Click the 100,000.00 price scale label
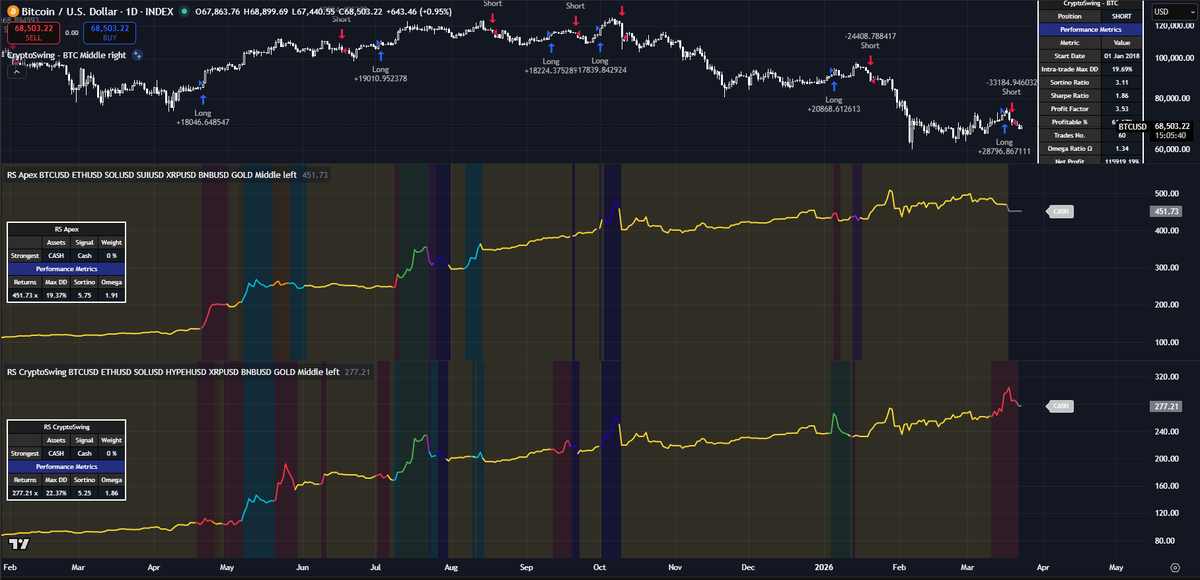 tap(1174, 57)
